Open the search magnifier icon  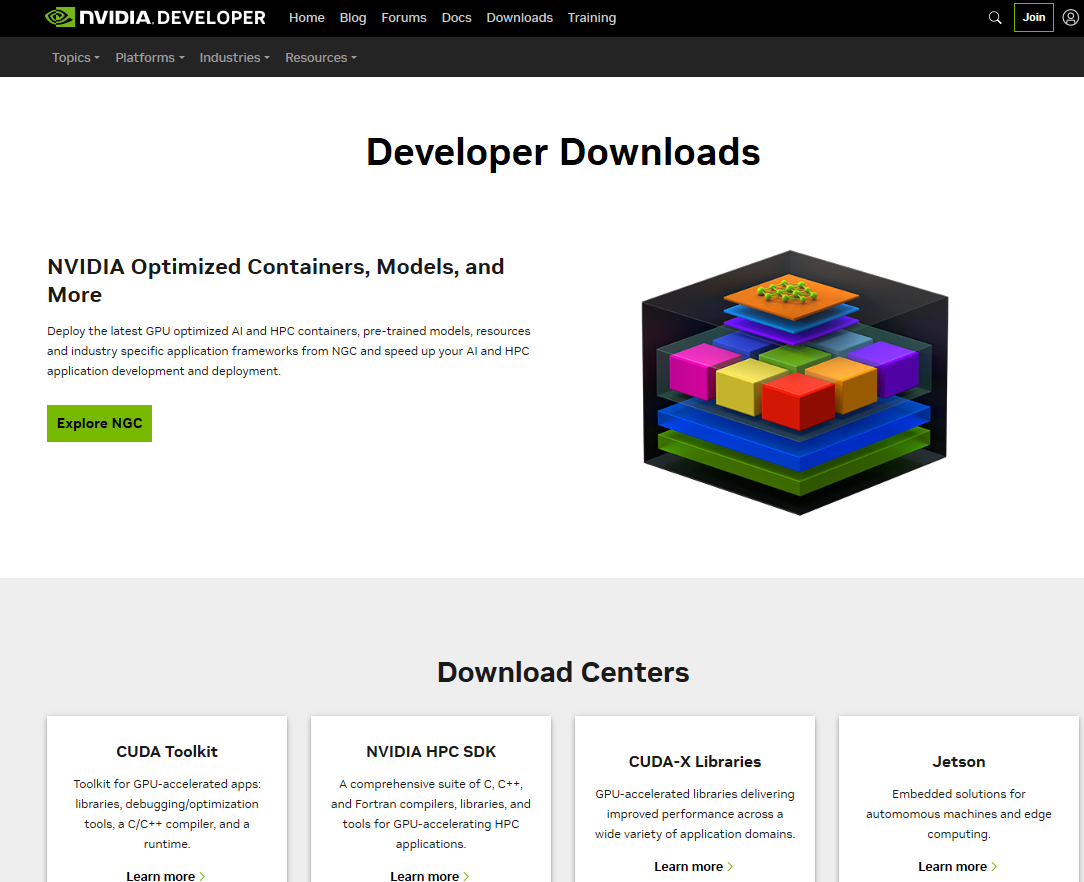995,18
